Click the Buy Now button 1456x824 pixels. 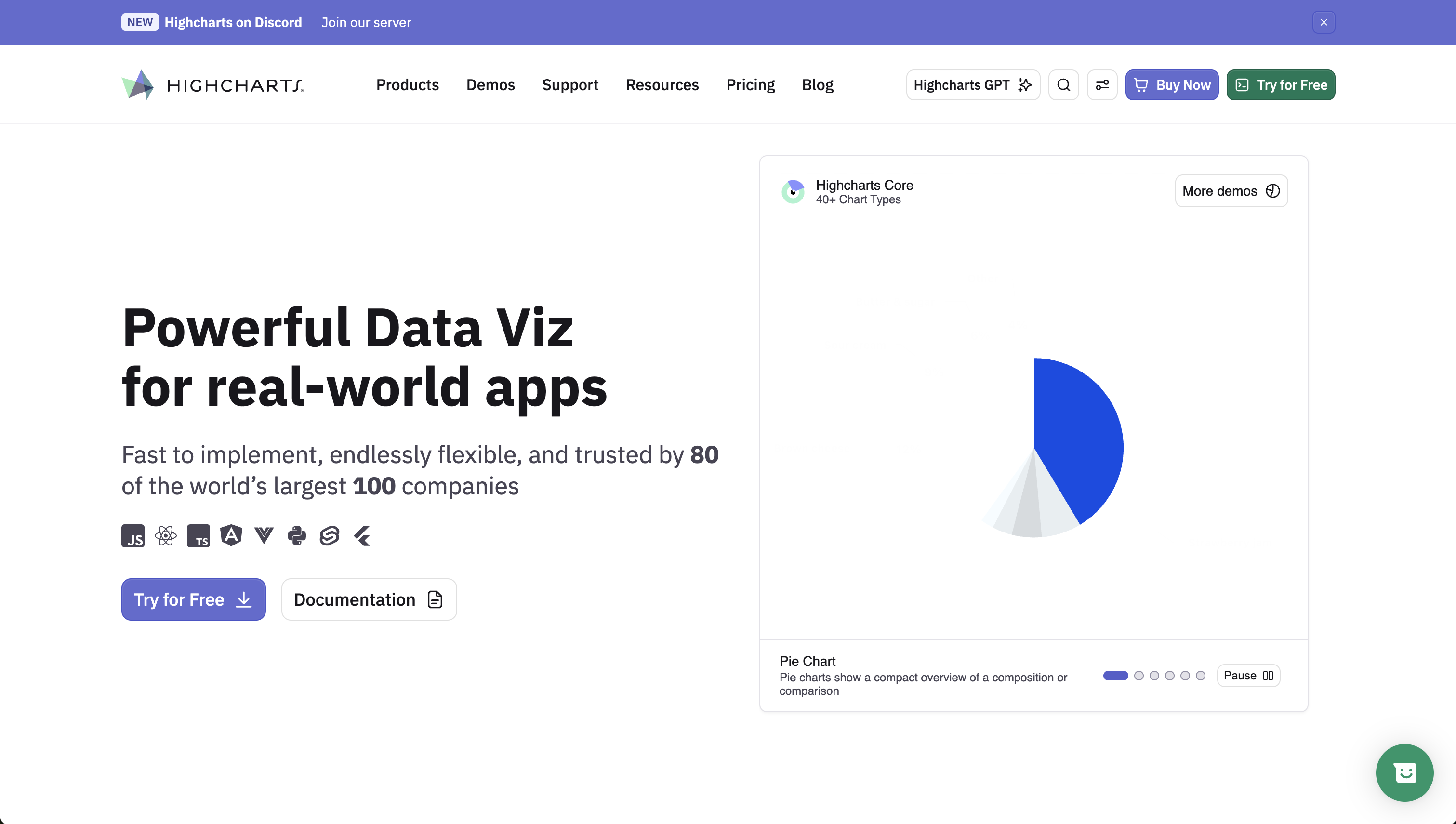point(1171,85)
